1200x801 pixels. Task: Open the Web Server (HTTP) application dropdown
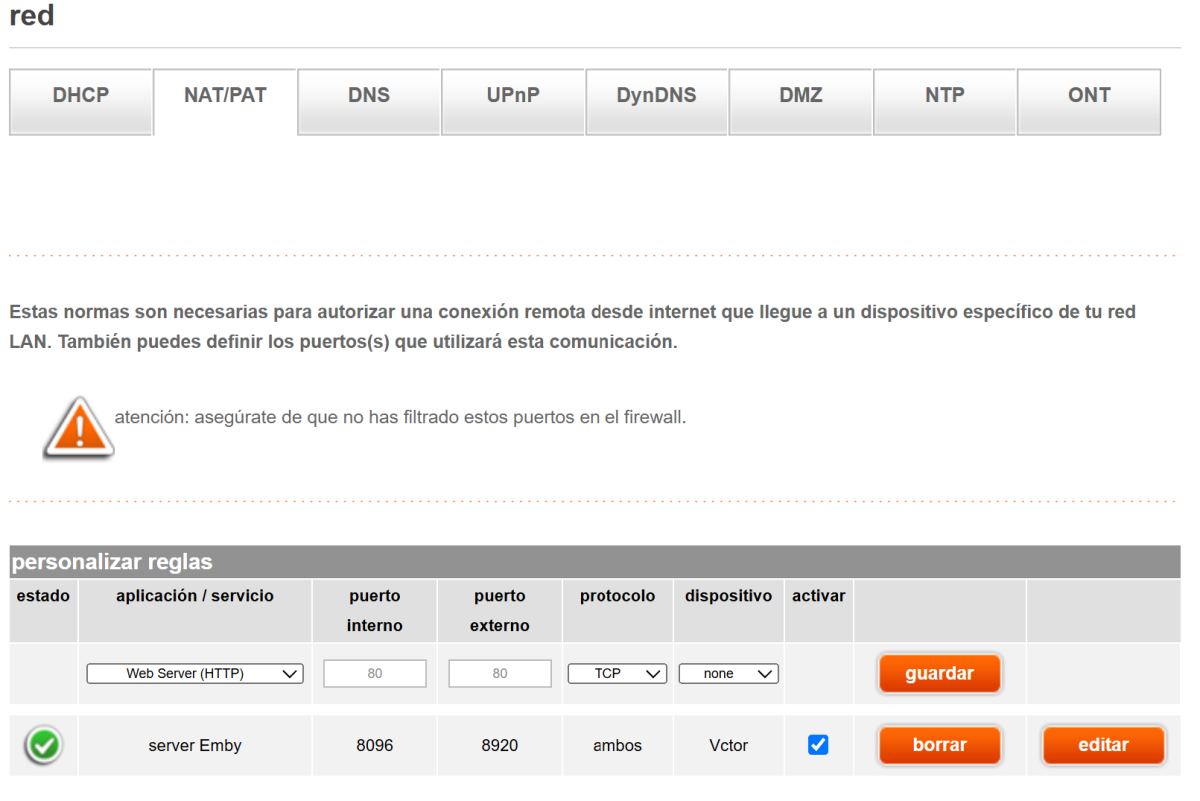click(195, 674)
